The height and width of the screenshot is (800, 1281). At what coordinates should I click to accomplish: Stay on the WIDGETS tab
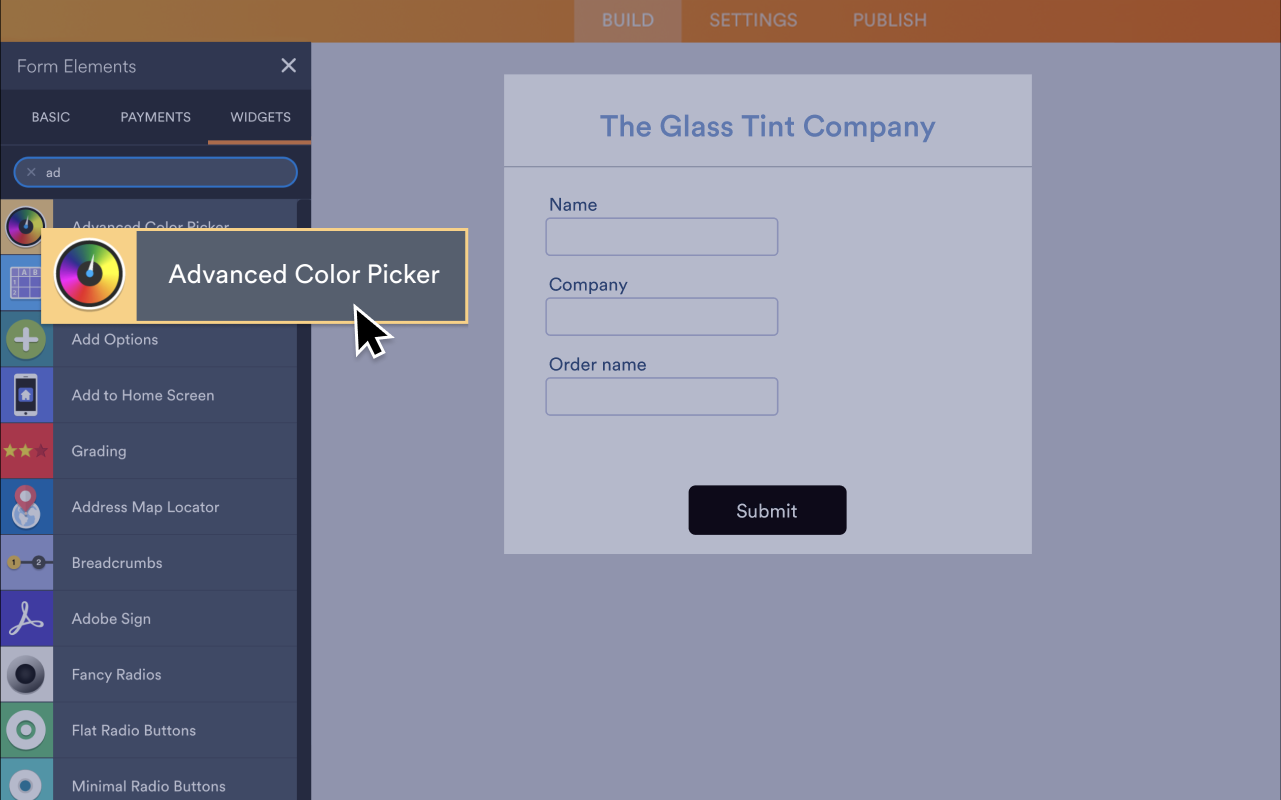[x=259, y=117]
